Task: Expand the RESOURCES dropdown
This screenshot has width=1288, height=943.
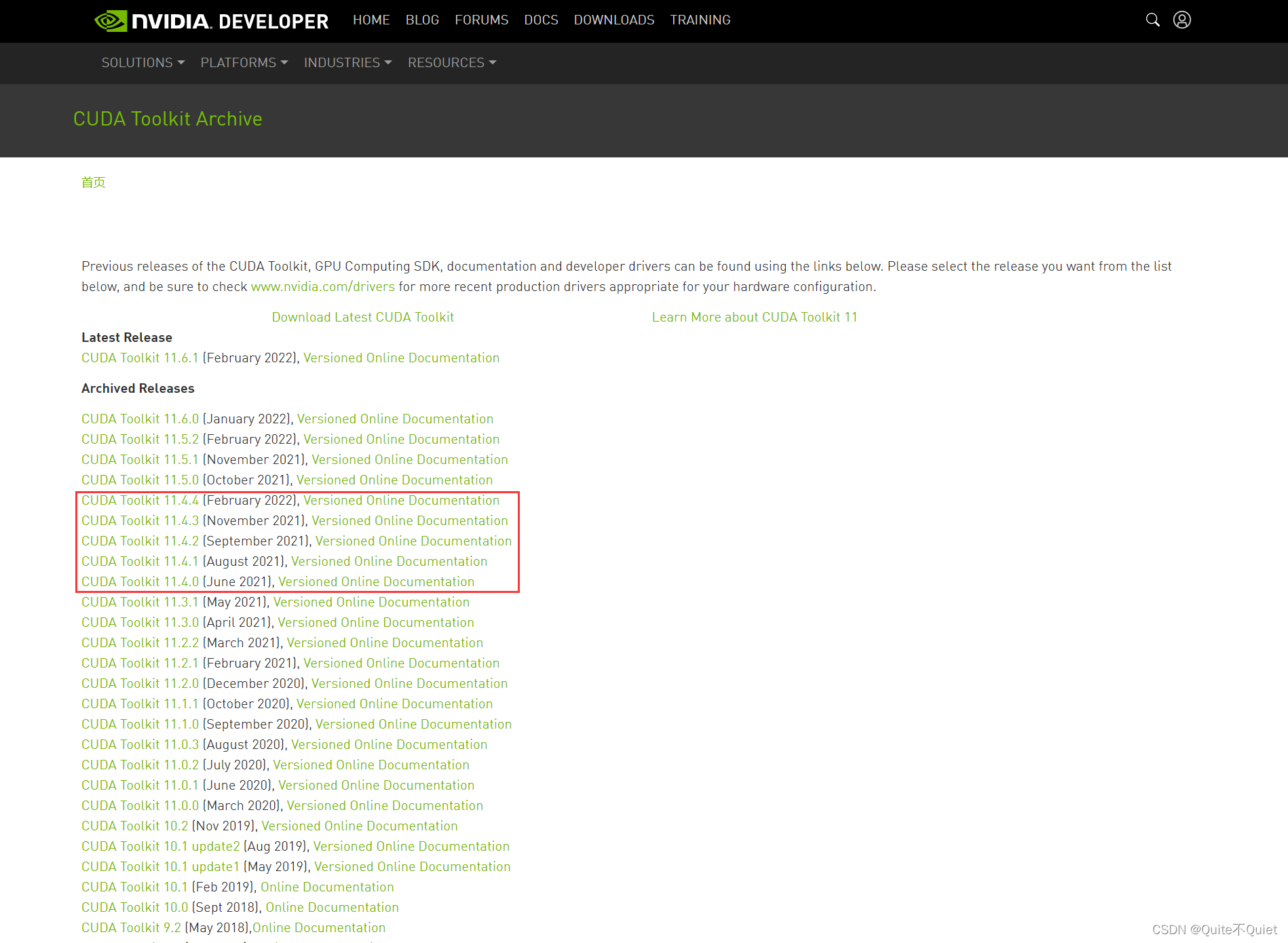Action: coord(452,62)
